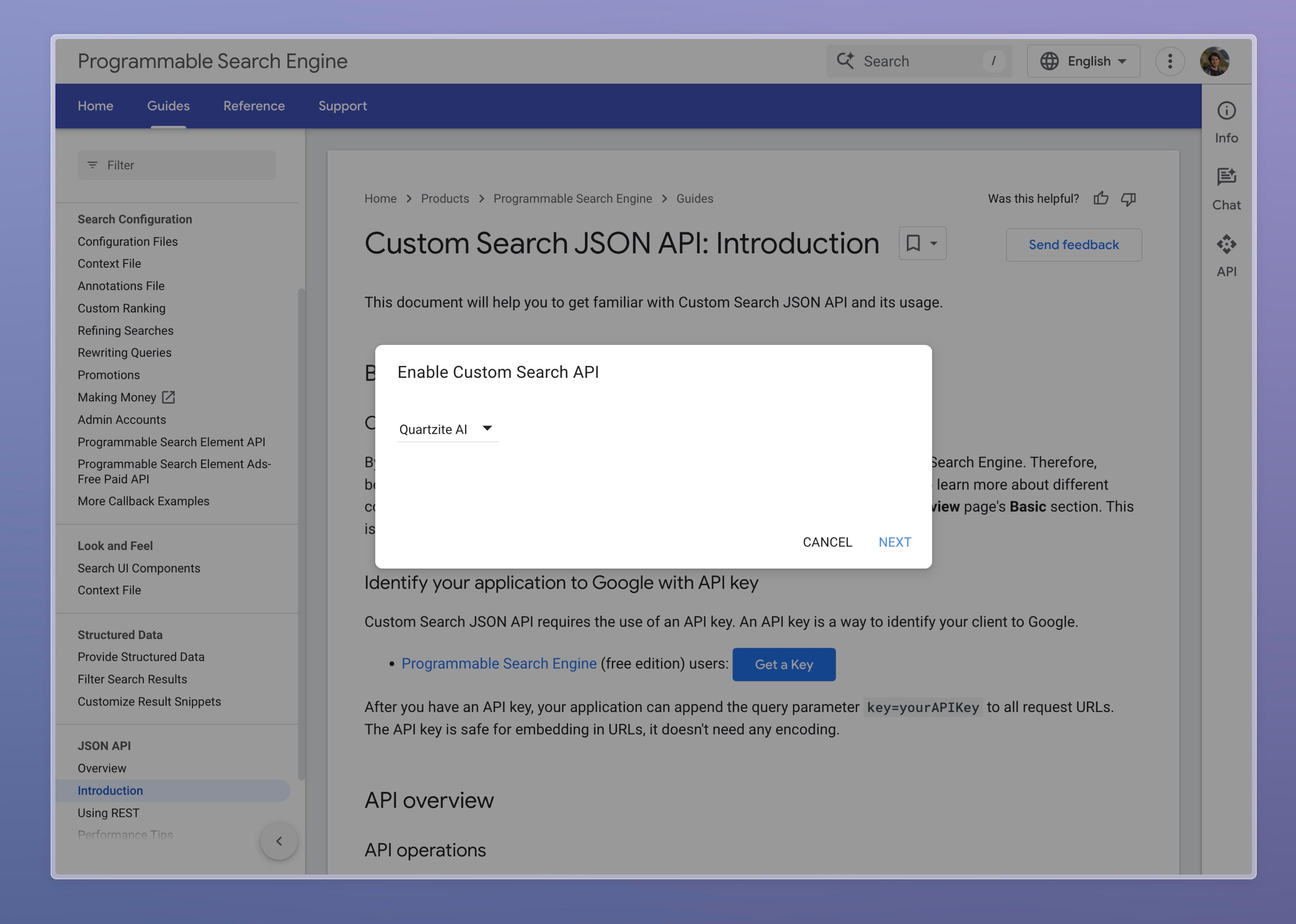
Task: Open the Quartzite AI project dropdown
Action: coord(448,429)
